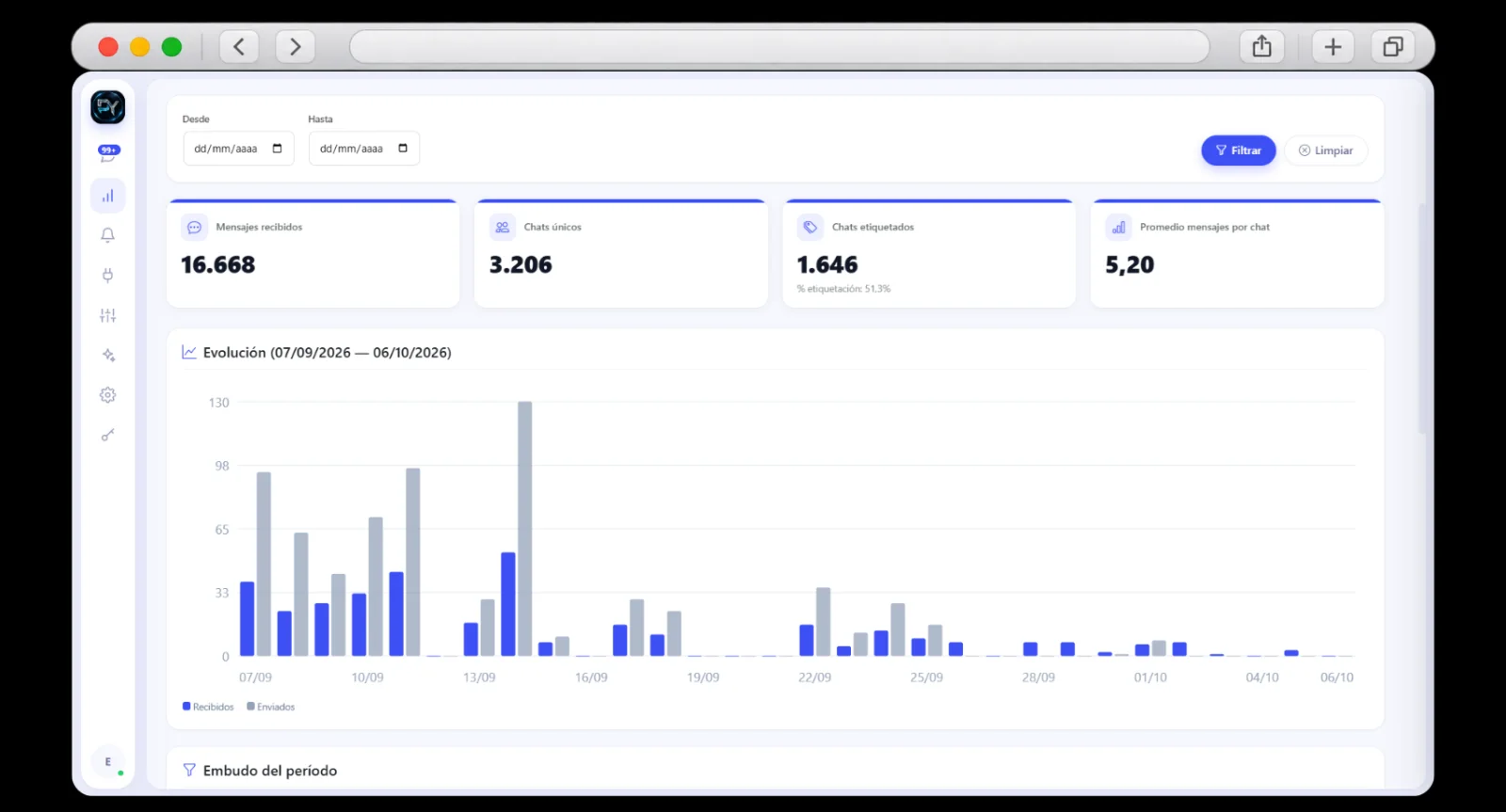
Task: Click the page's vertical scrollbar
Action: click(x=1422, y=318)
